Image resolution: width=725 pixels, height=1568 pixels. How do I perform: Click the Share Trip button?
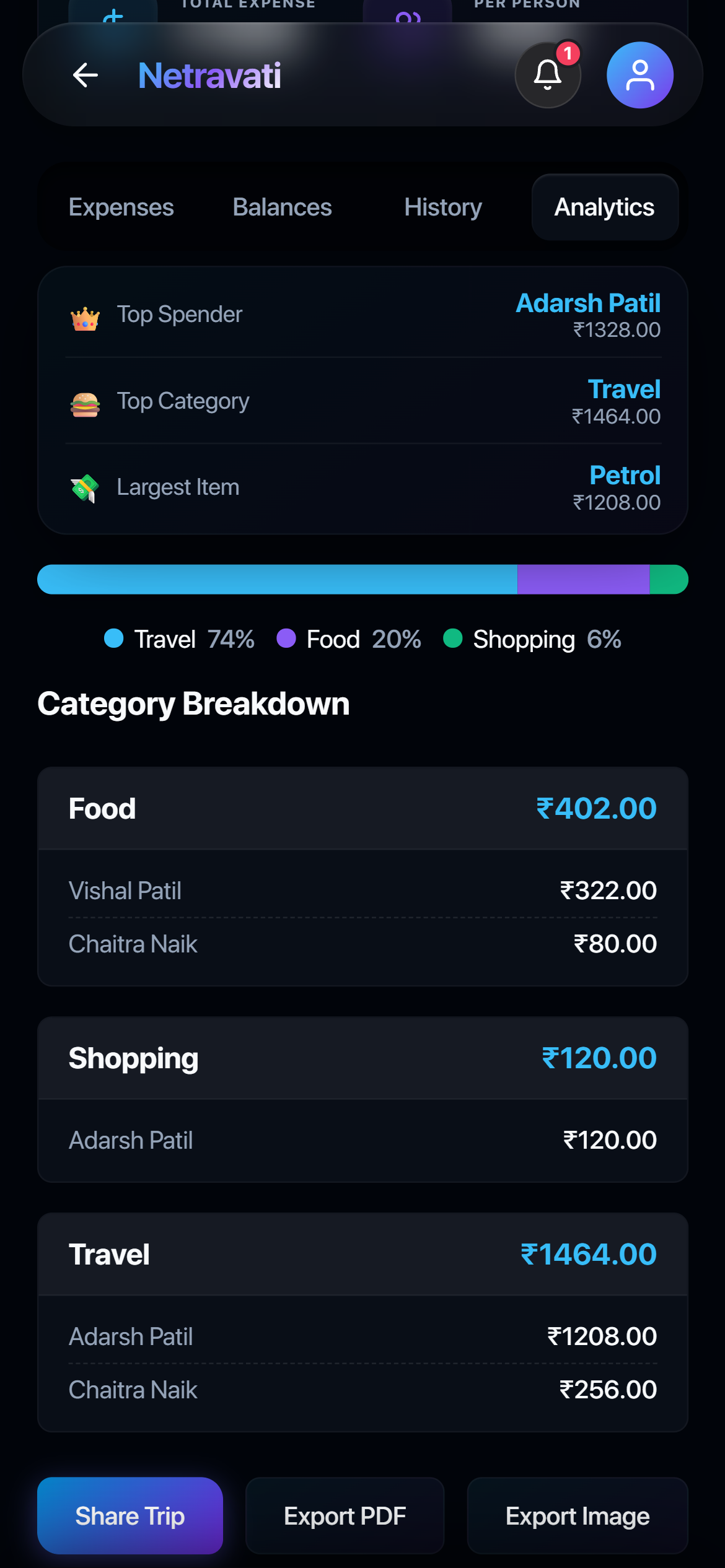[x=130, y=1515]
